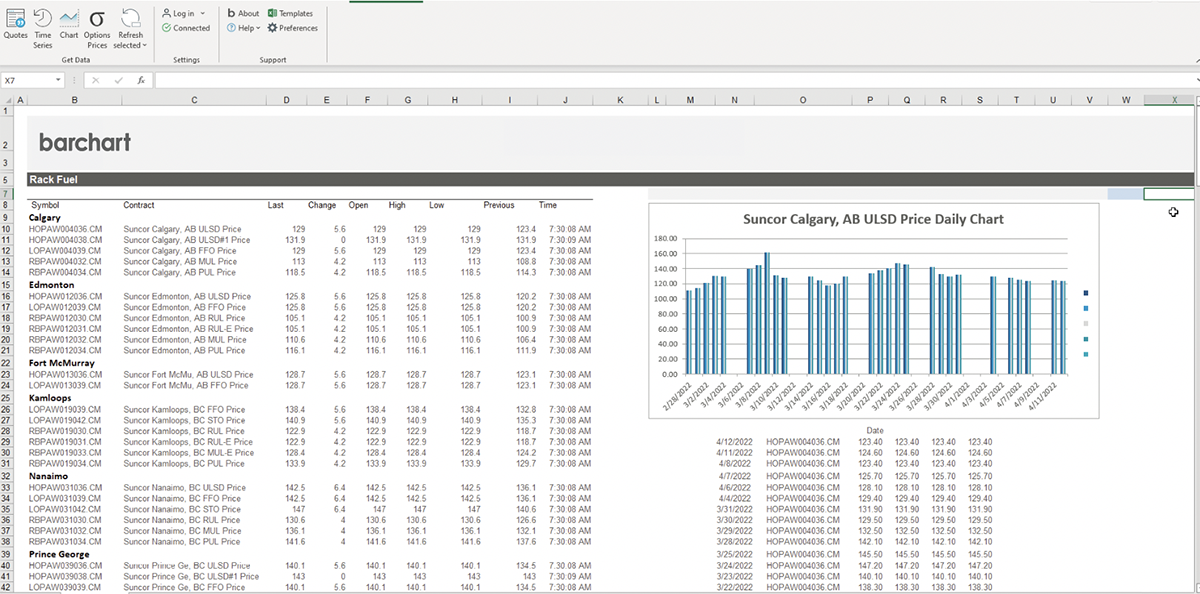
Task: Select symbol cell HOPAW012036.CM
Action: click(x=65, y=296)
